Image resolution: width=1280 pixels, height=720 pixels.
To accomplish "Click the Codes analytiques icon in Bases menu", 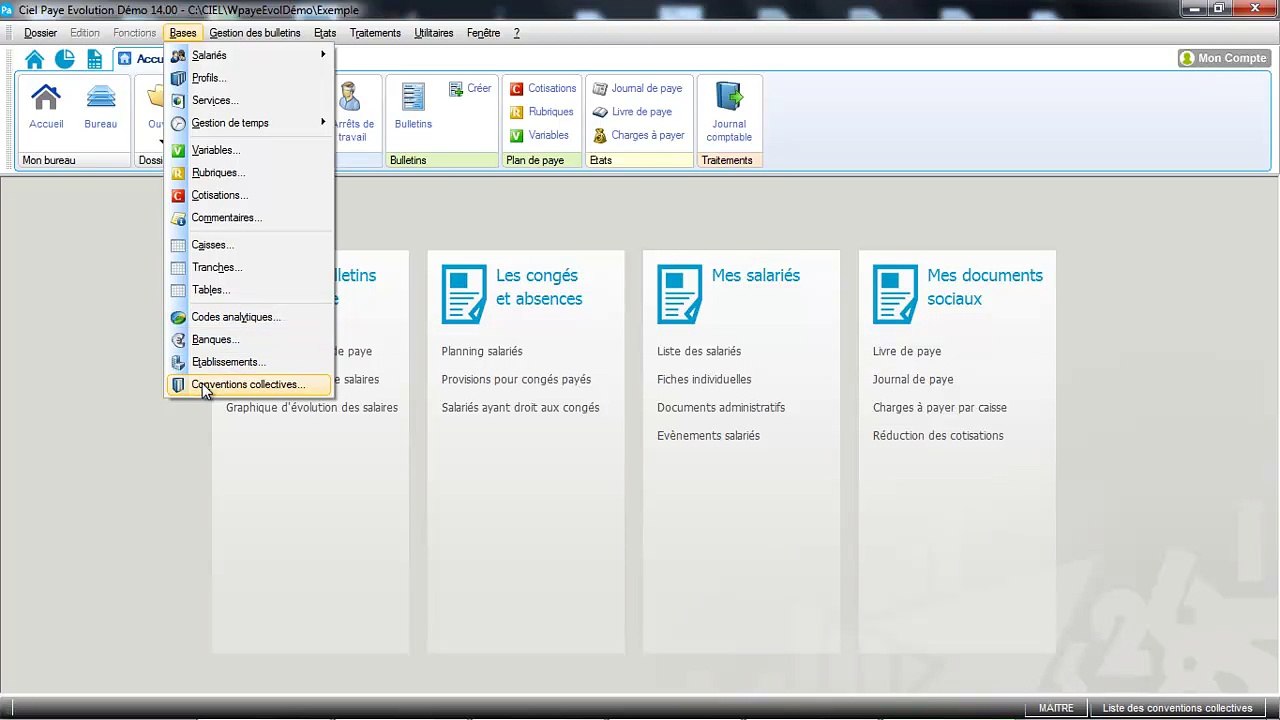I will click(178, 317).
